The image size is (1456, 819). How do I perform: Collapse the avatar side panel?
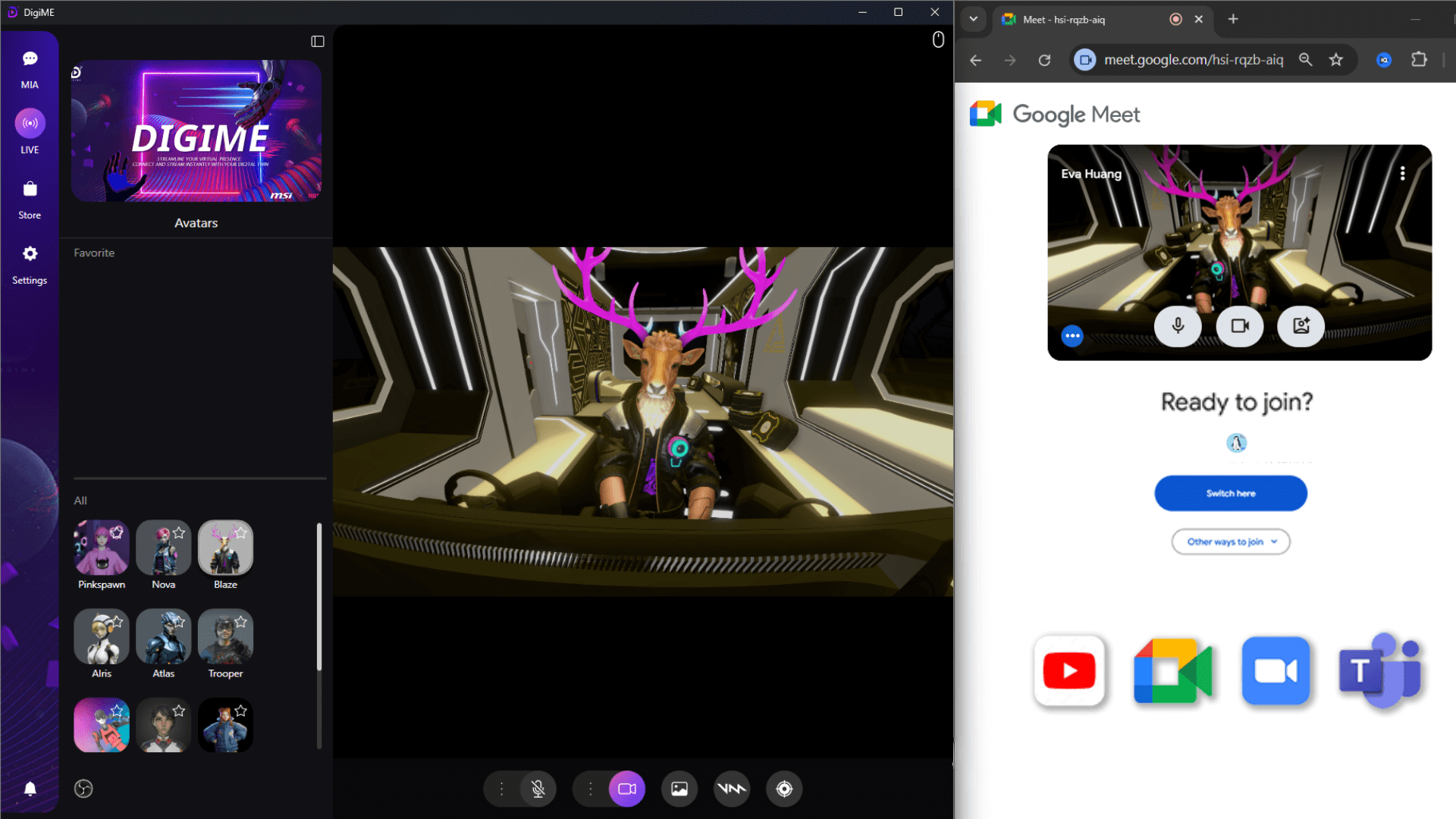[x=318, y=42]
